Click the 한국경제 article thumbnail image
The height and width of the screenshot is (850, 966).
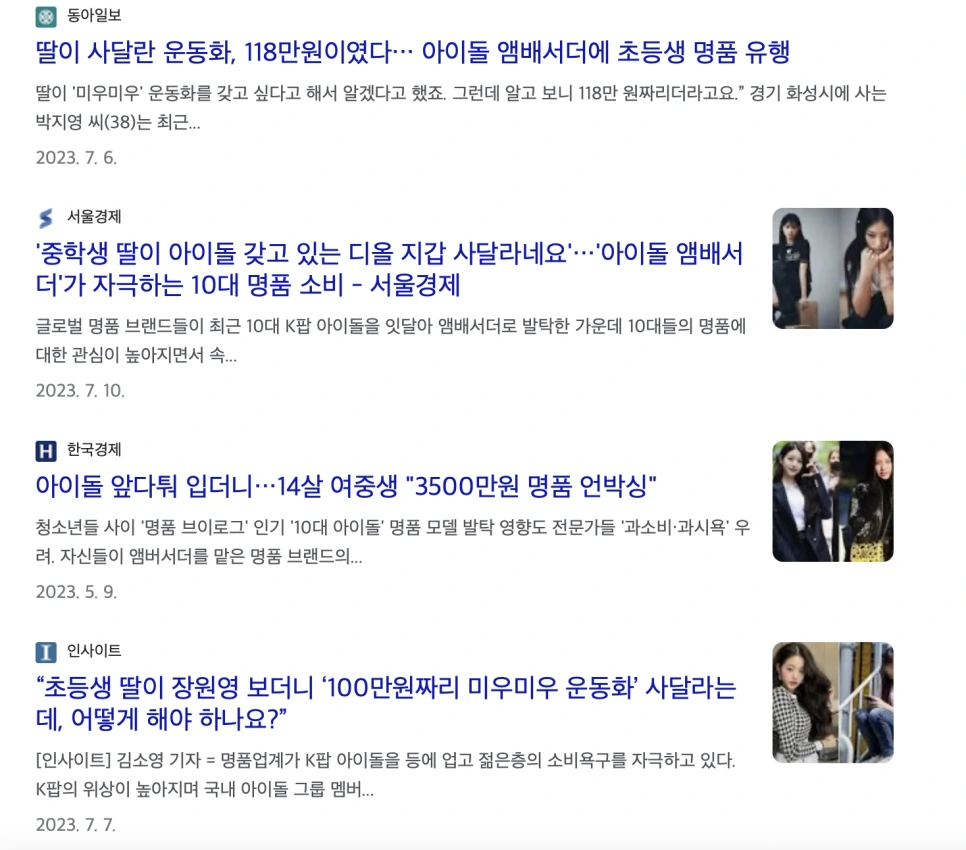click(x=833, y=501)
